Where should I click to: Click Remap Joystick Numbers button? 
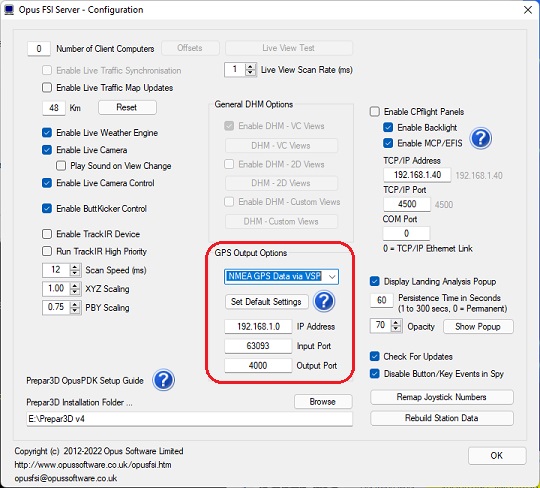point(442,397)
